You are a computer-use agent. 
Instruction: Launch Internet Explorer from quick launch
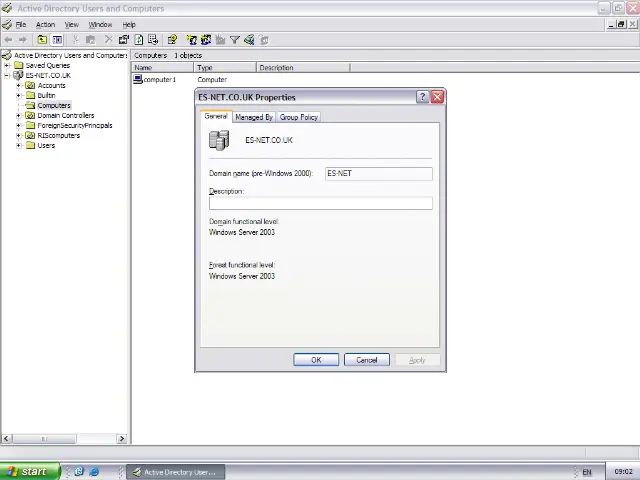pos(94,472)
